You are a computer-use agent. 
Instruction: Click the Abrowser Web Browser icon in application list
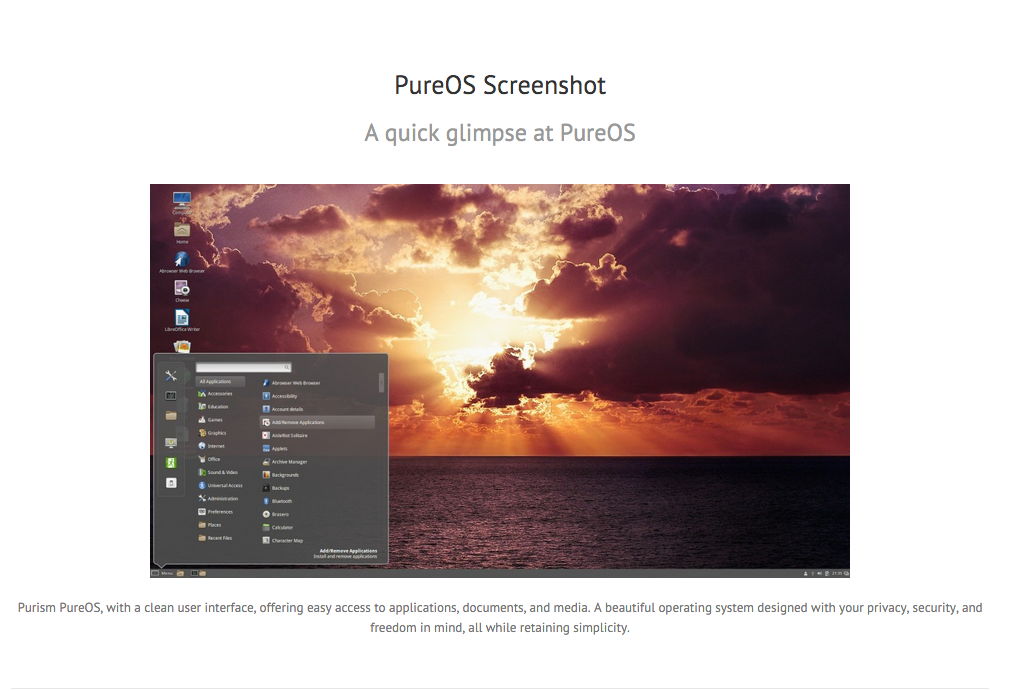click(x=266, y=383)
